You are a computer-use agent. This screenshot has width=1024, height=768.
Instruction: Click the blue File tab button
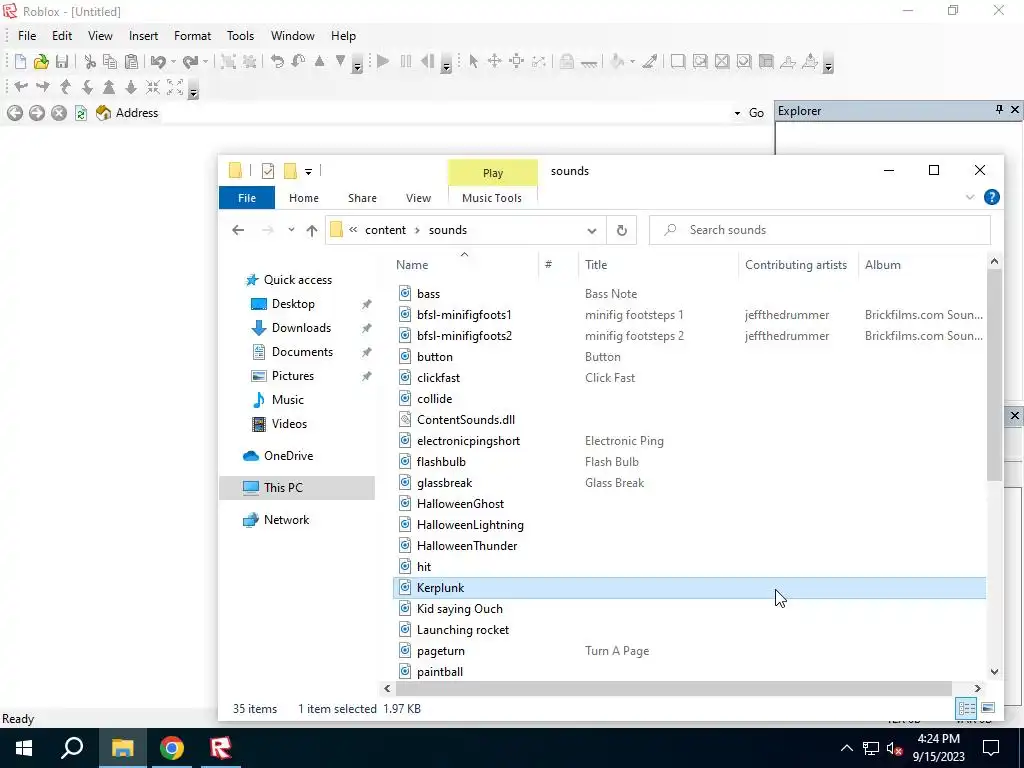(x=247, y=198)
